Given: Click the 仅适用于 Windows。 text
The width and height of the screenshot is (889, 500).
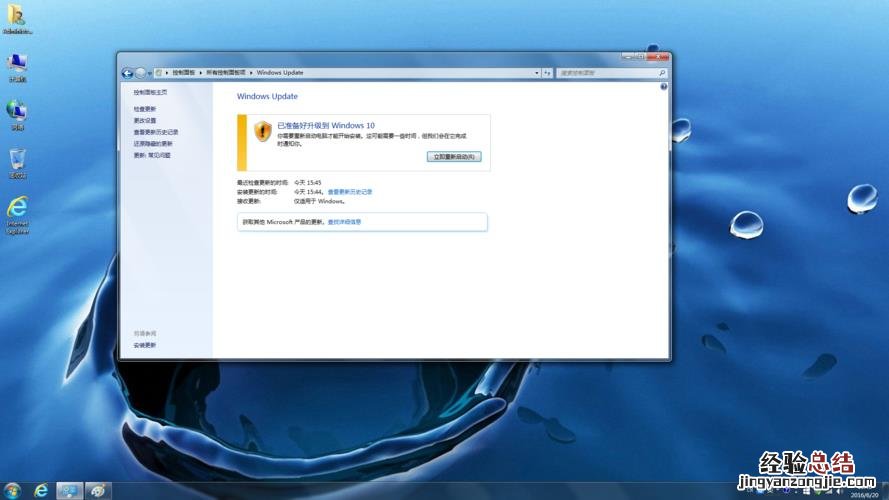Looking at the screenshot, I should click(x=320, y=201).
